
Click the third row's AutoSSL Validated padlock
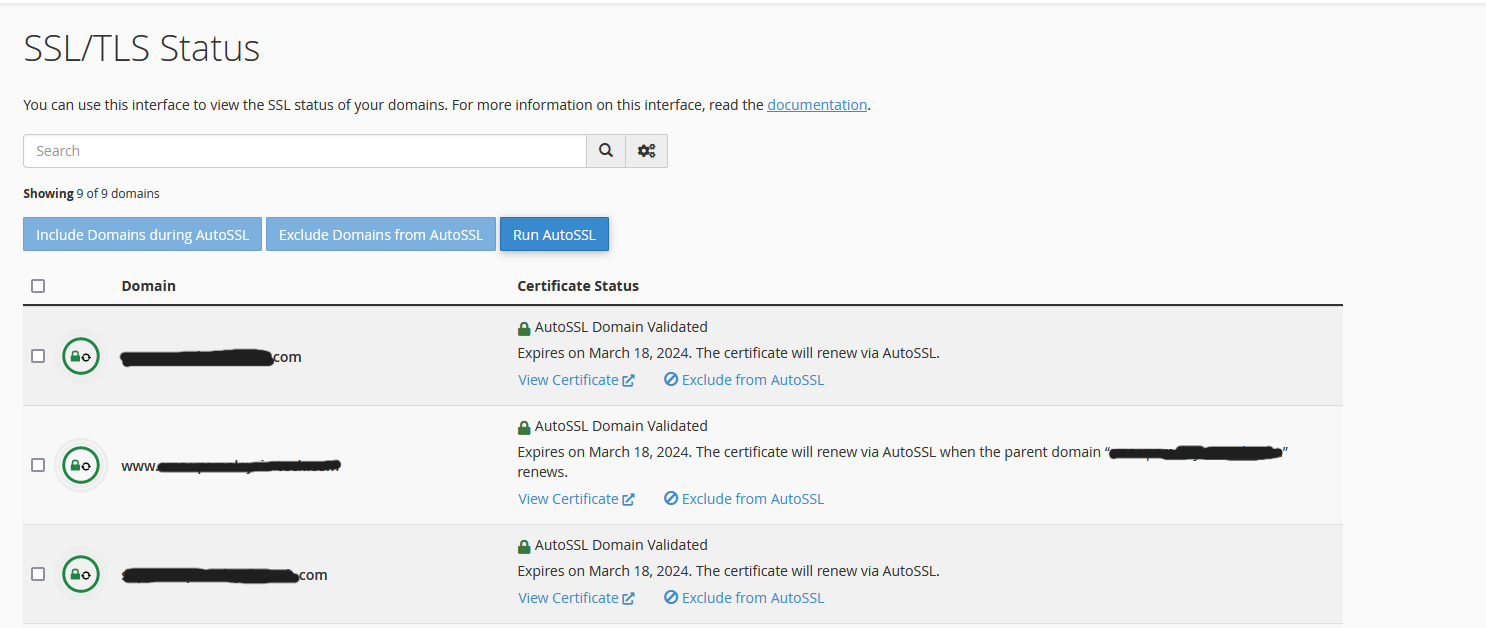tap(524, 546)
